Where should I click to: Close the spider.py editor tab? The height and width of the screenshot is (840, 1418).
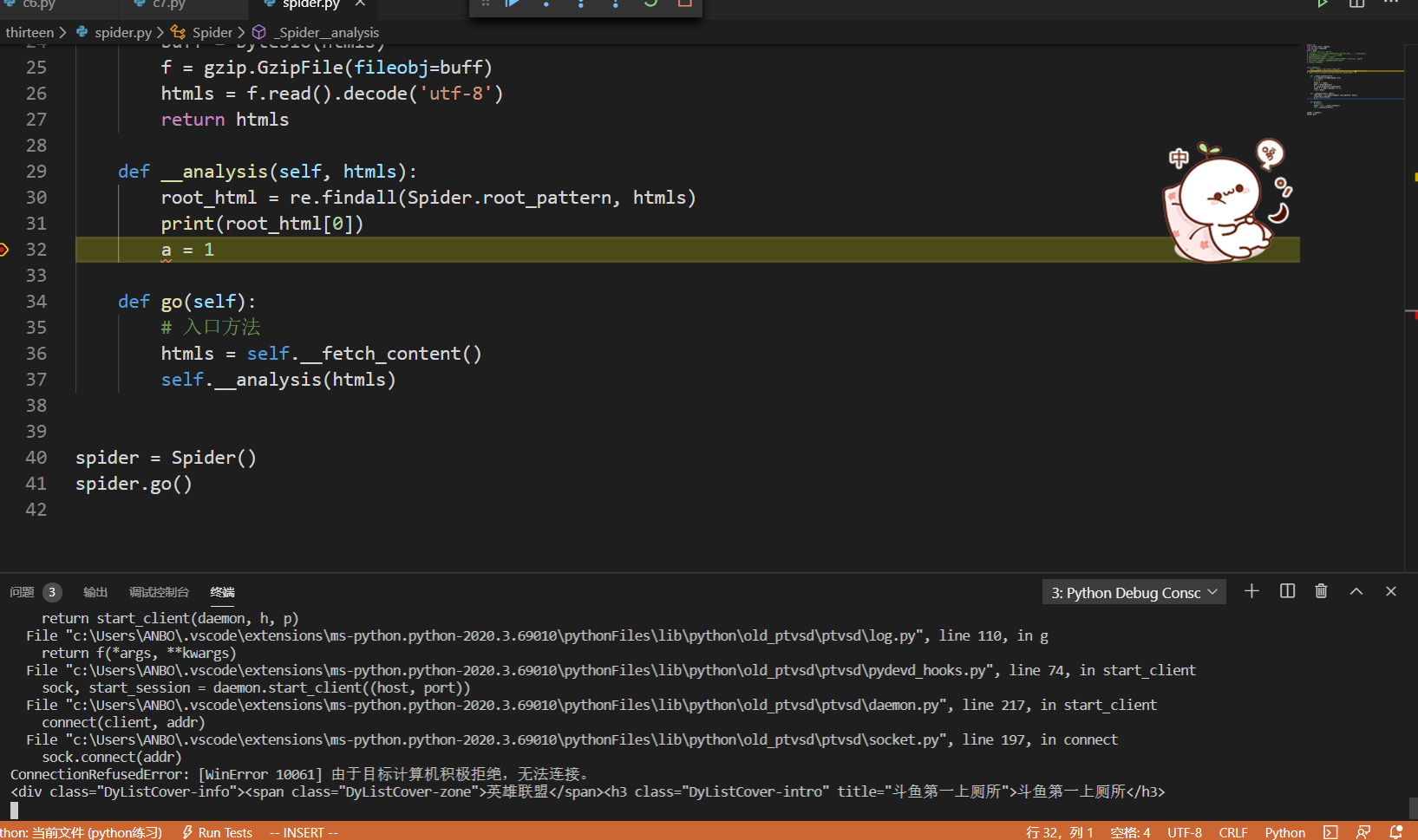(x=360, y=3)
